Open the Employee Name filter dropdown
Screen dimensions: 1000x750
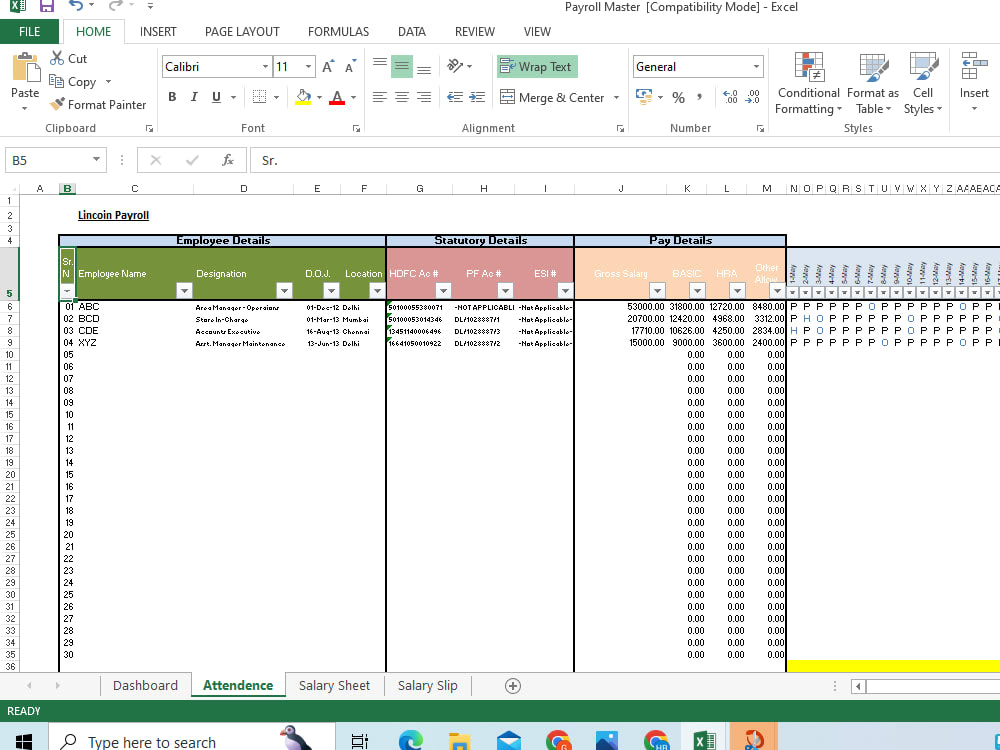[x=184, y=291]
